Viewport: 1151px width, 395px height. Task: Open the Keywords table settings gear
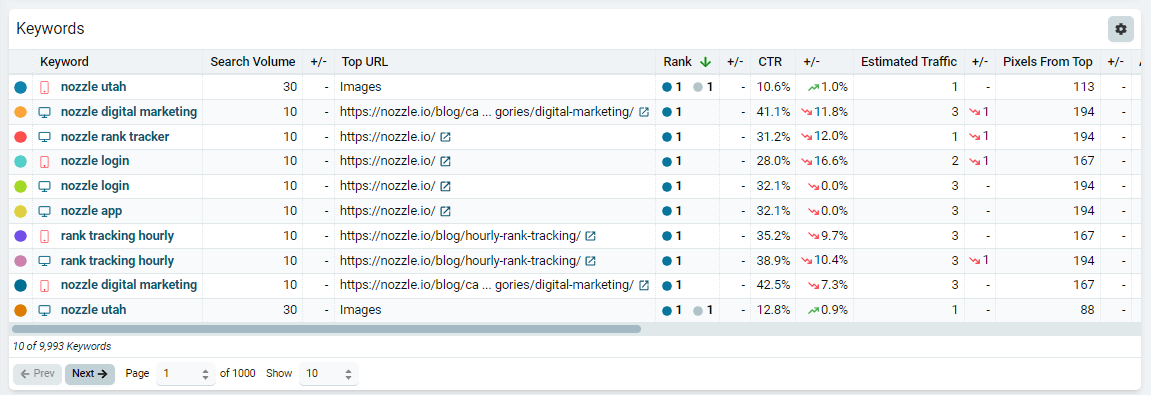1120,29
